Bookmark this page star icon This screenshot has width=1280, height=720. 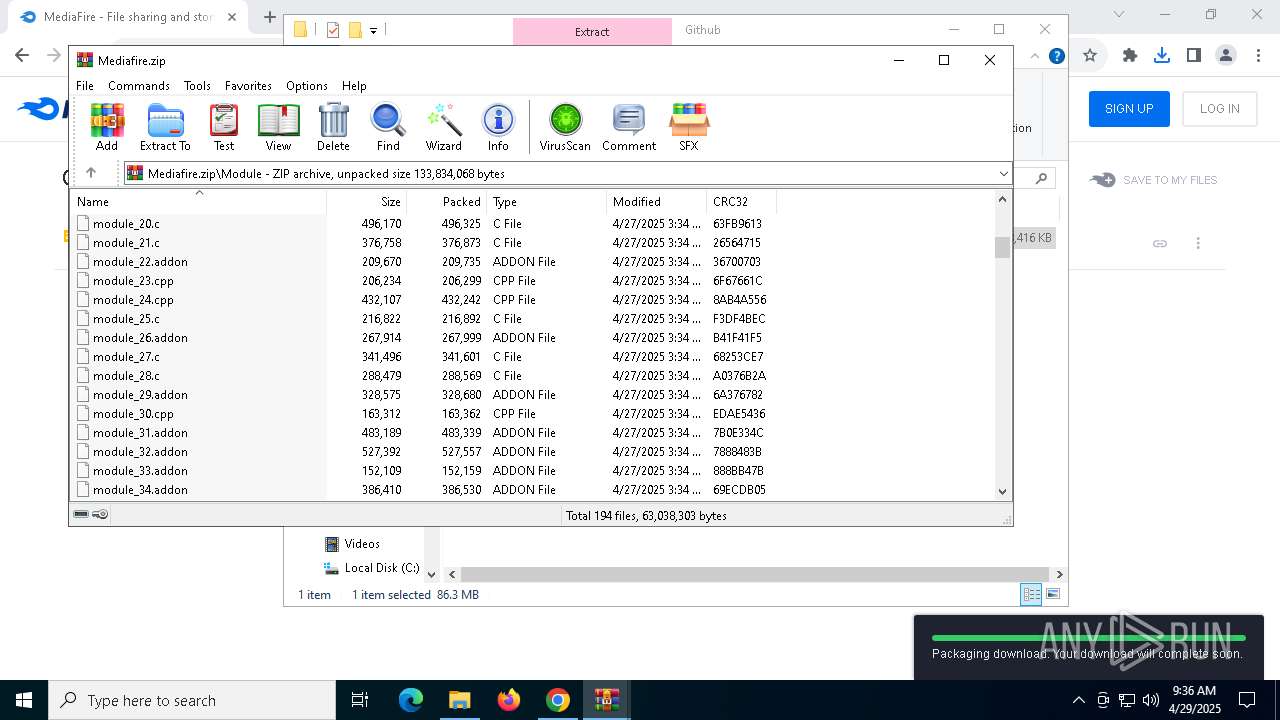(1090, 56)
